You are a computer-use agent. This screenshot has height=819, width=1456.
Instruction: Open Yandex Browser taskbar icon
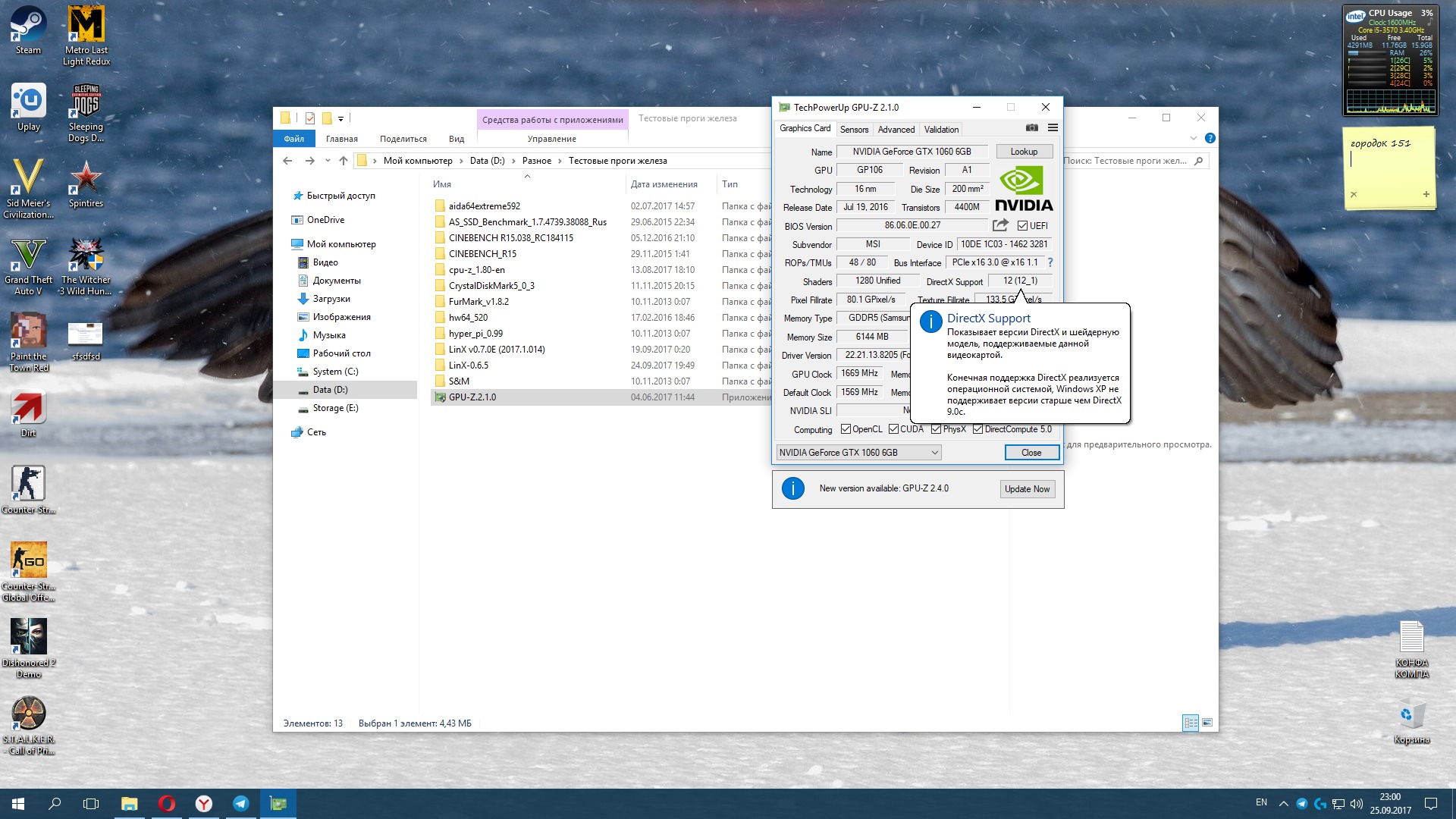(204, 804)
